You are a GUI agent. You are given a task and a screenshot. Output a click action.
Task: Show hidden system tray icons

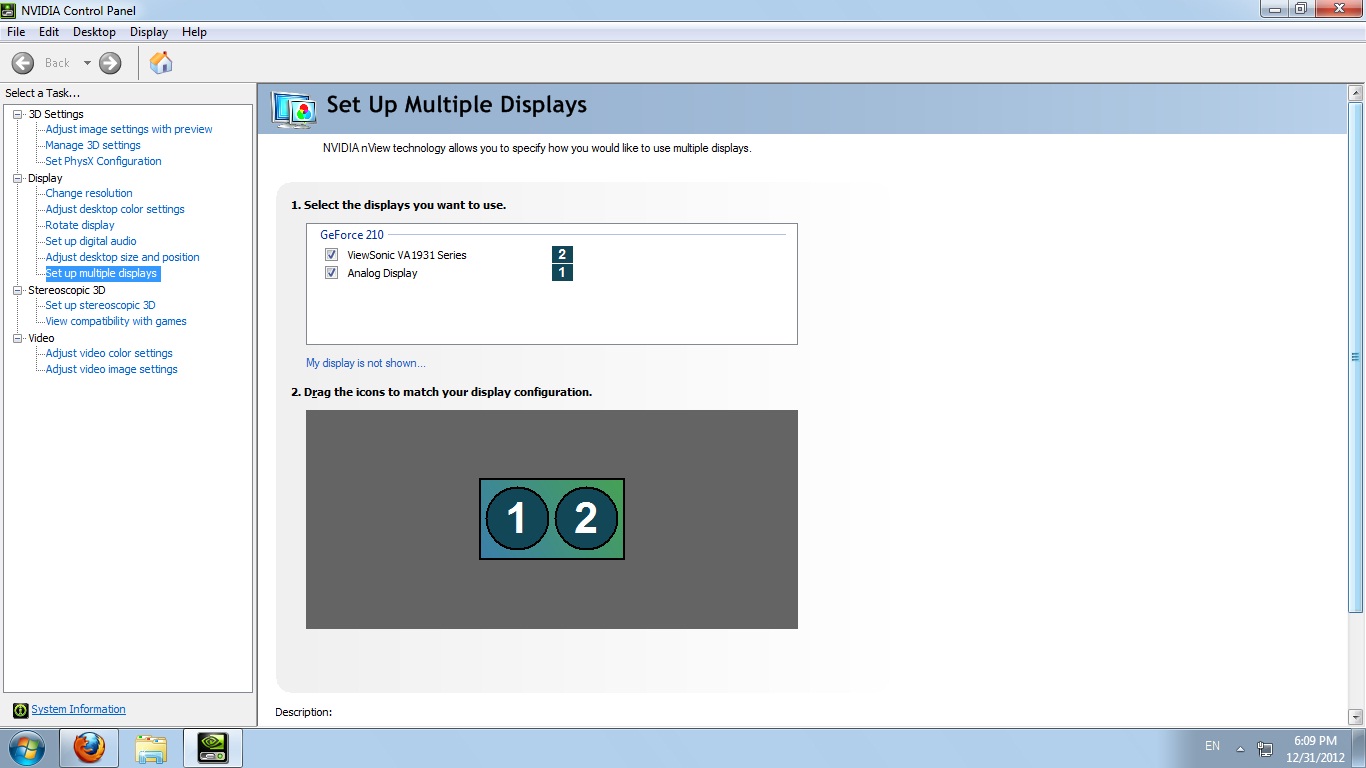(1240, 748)
